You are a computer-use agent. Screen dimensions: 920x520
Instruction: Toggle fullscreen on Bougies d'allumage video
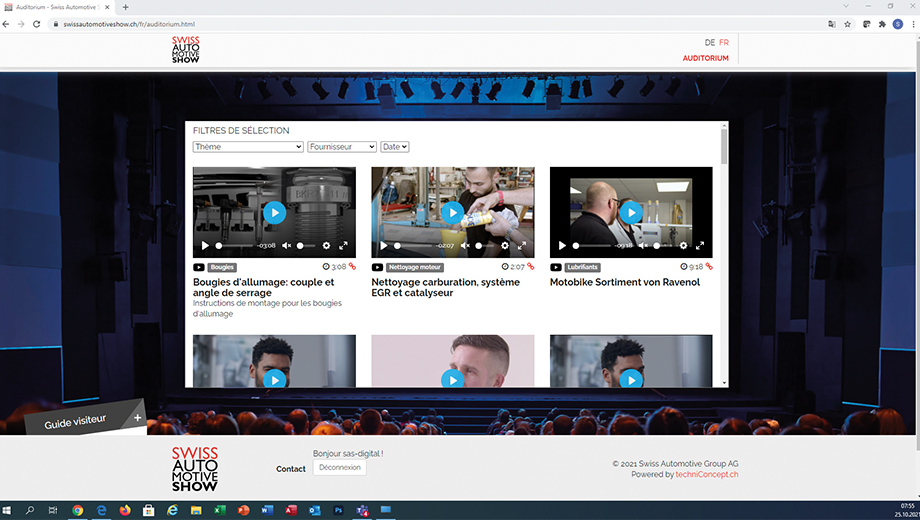coord(343,245)
